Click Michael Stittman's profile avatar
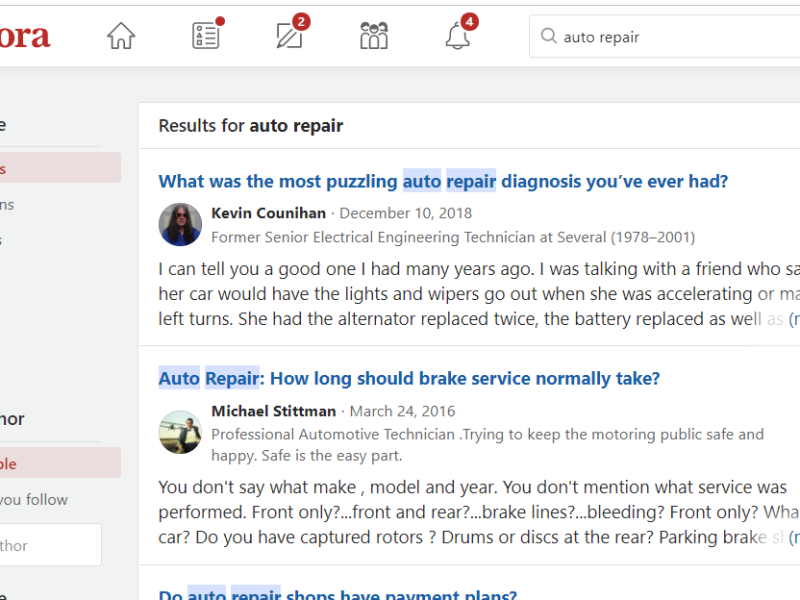Screen dimensions: 800x600 [x=180, y=432]
